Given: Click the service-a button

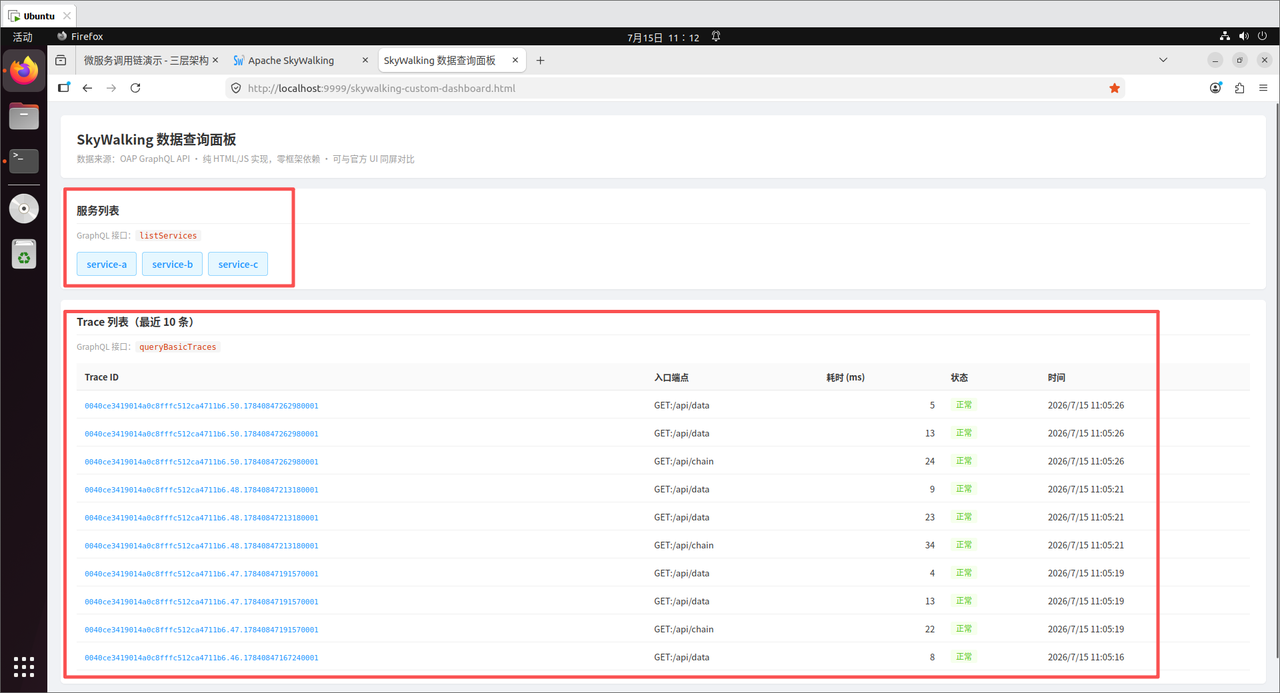Looking at the screenshot, I should click(x=107, y=264).
